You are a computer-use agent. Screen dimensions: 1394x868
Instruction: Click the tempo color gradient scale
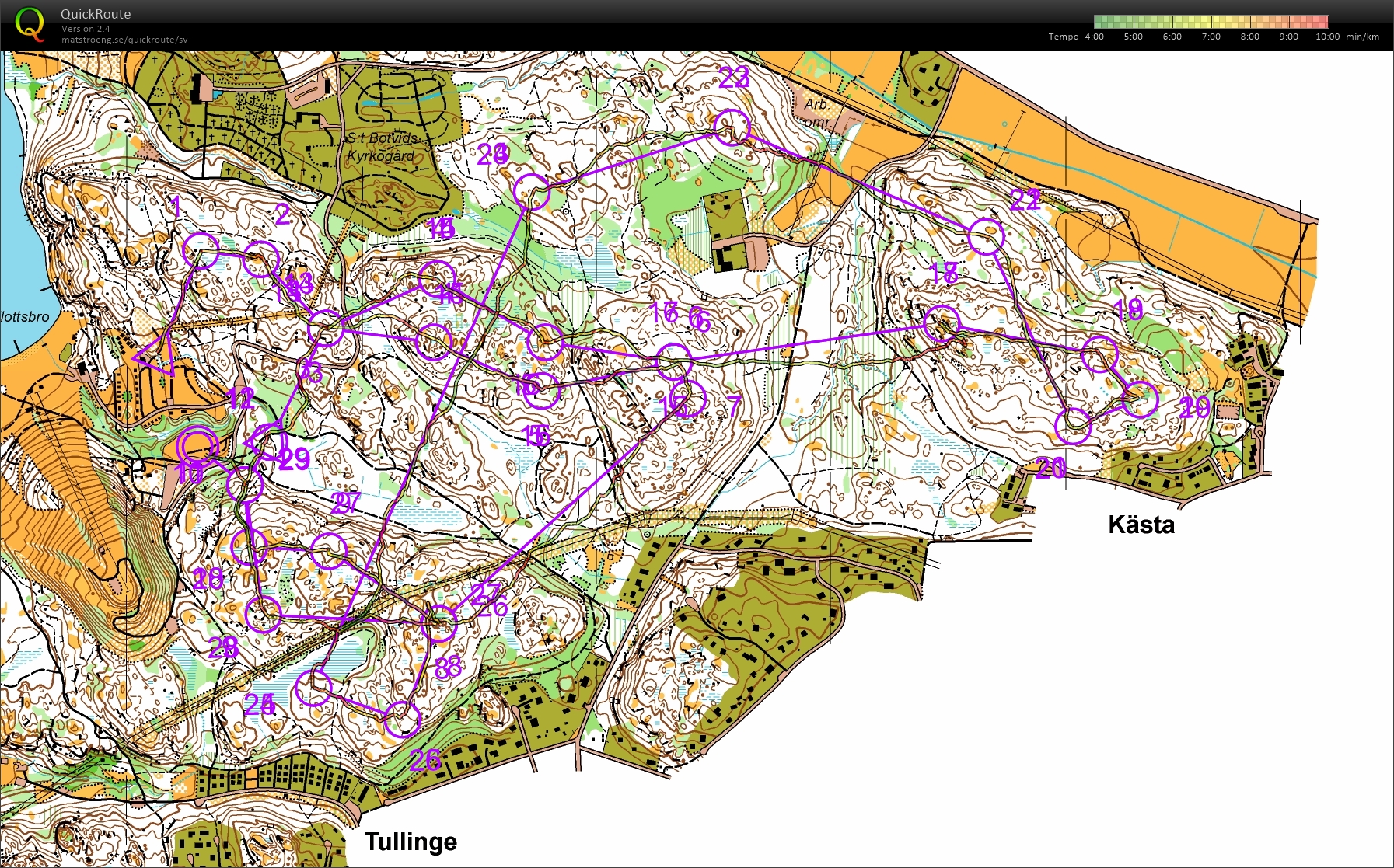click(1211, 22)
